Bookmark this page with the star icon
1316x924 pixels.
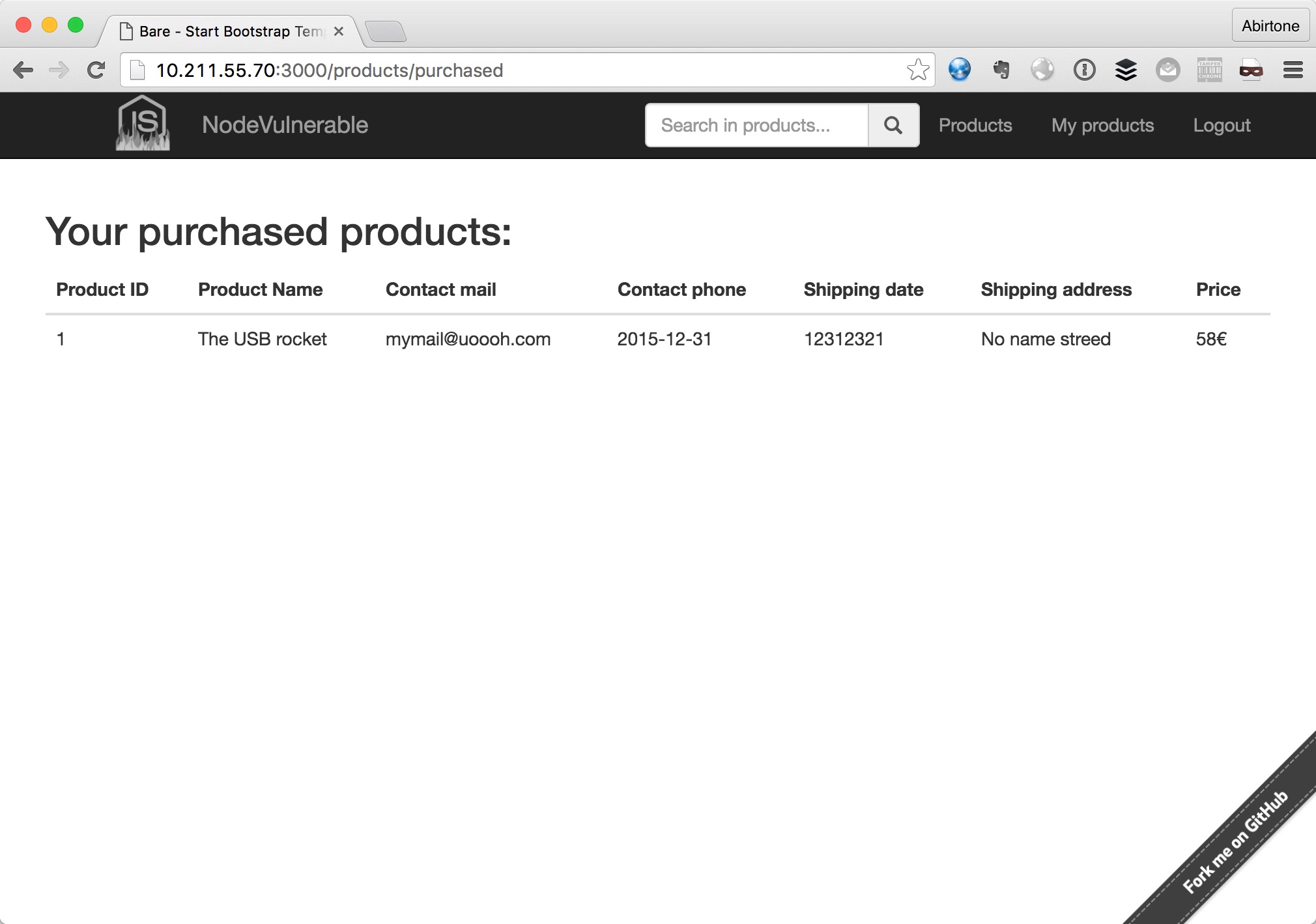click(918, 70)
